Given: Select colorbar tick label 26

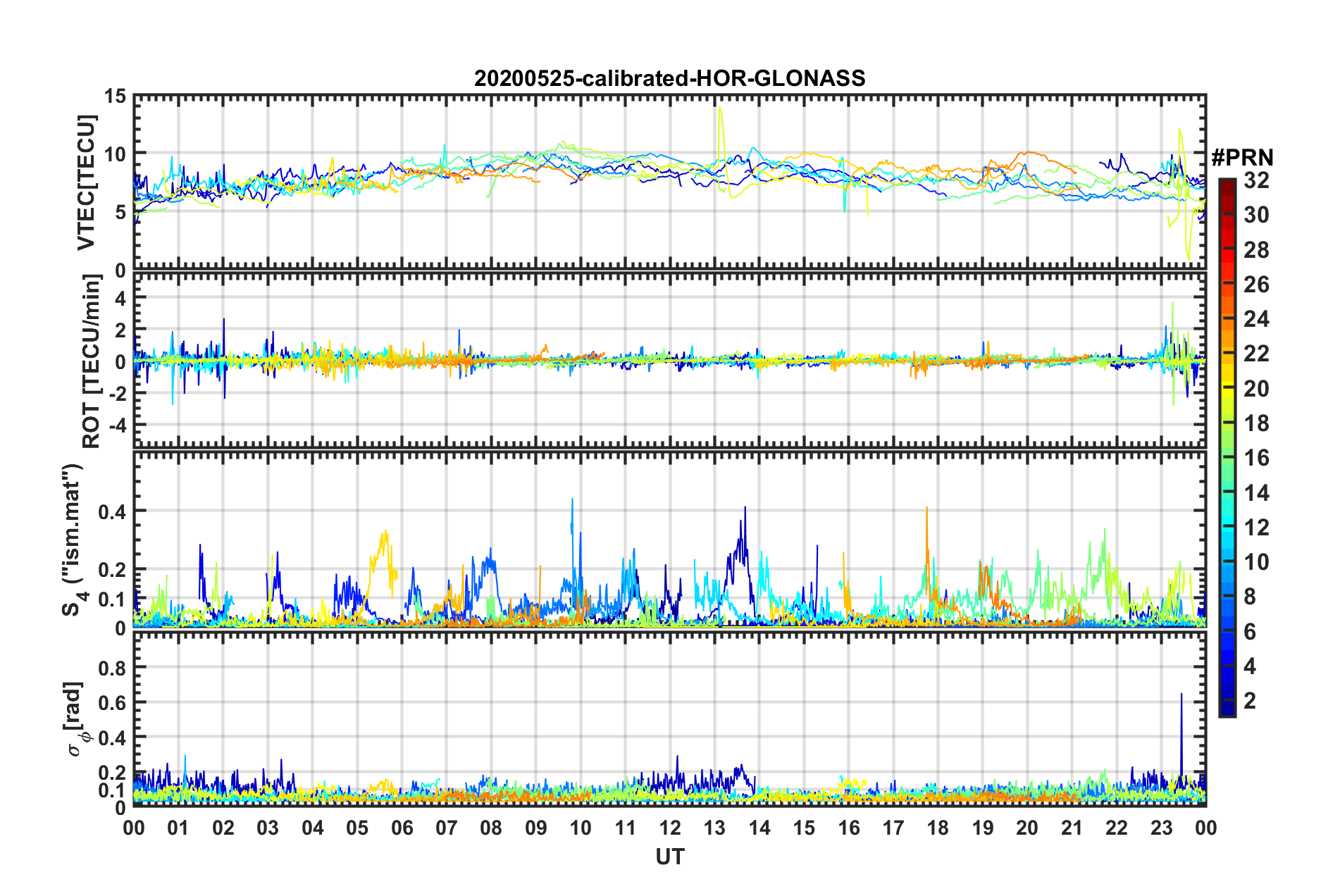Looking at the screenshot, I should 1256,285.
